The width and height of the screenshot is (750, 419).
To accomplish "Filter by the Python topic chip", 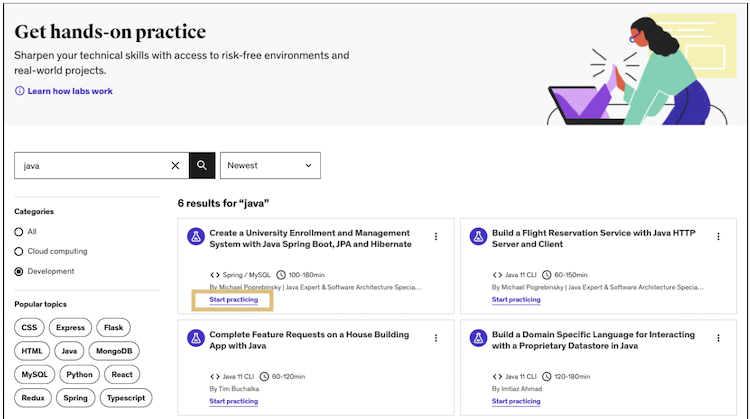I will pos(79,374).
